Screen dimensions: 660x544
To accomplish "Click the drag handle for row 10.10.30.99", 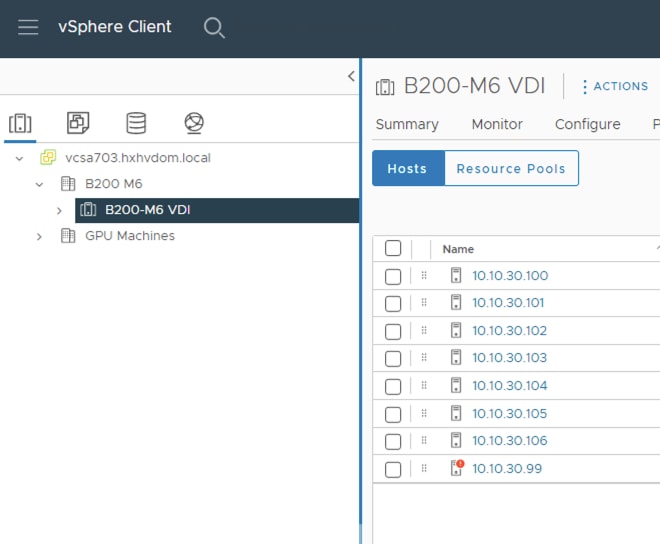I will point(424,468).
